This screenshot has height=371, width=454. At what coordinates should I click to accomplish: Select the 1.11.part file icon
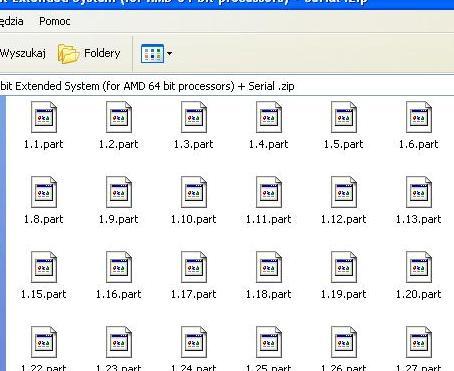coord(269,192)
